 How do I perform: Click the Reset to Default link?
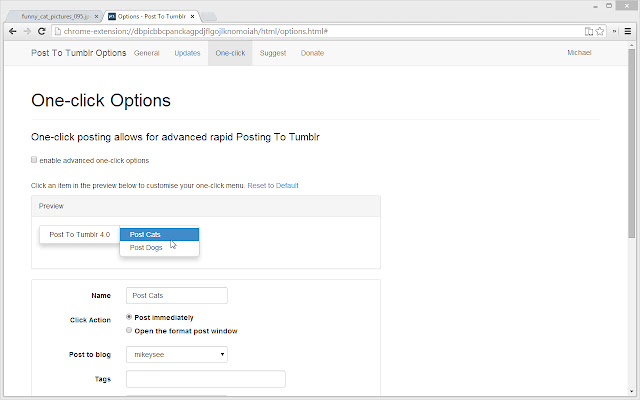[273, 185]
